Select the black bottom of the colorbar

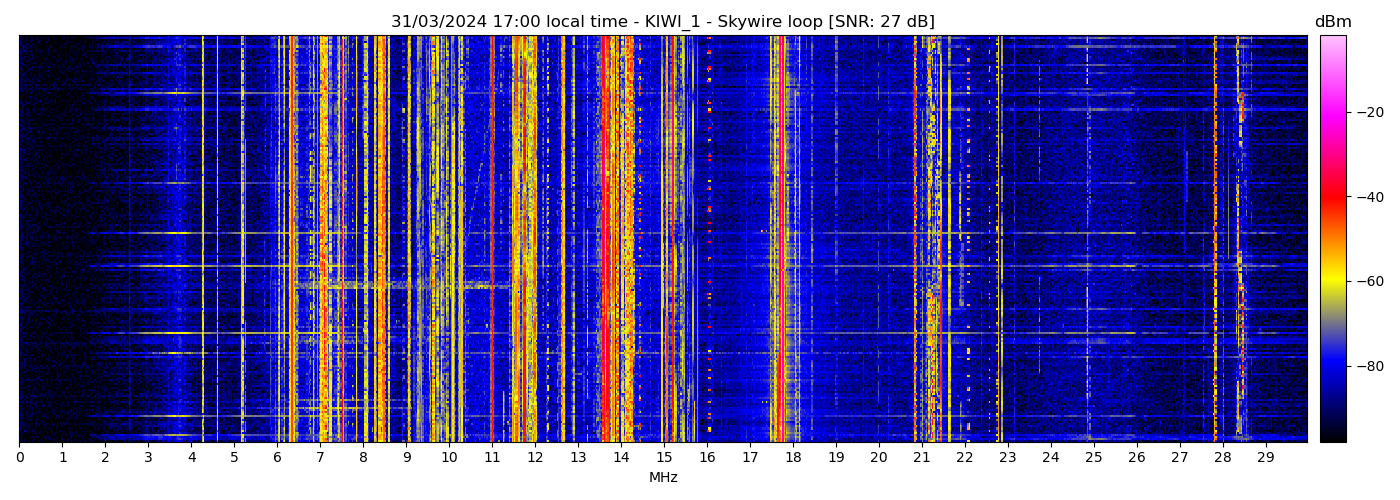pyautogui.click(x=1332, y=434)
